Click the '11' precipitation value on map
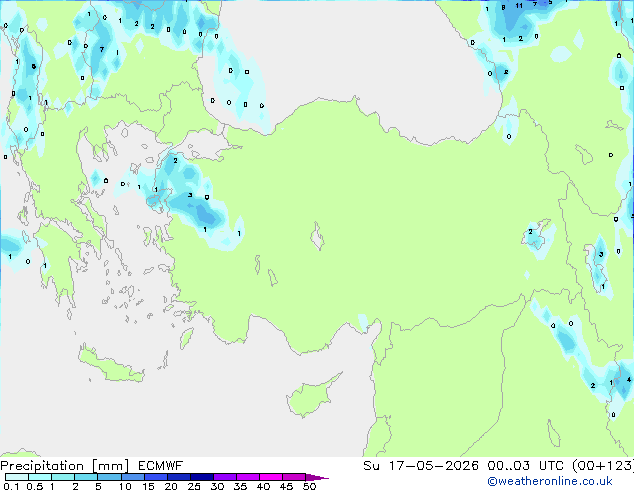This screenshot has height=490, width=634. [519, 6]
